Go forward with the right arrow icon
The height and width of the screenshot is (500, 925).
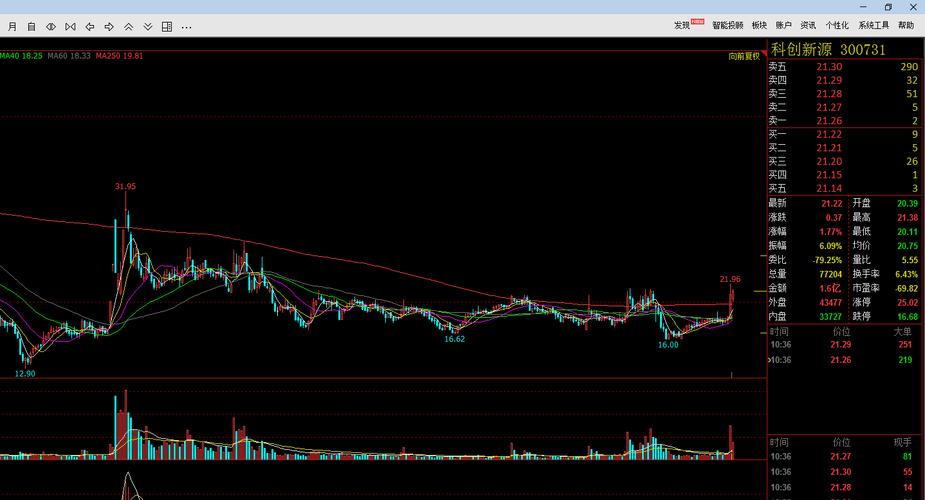109,26
